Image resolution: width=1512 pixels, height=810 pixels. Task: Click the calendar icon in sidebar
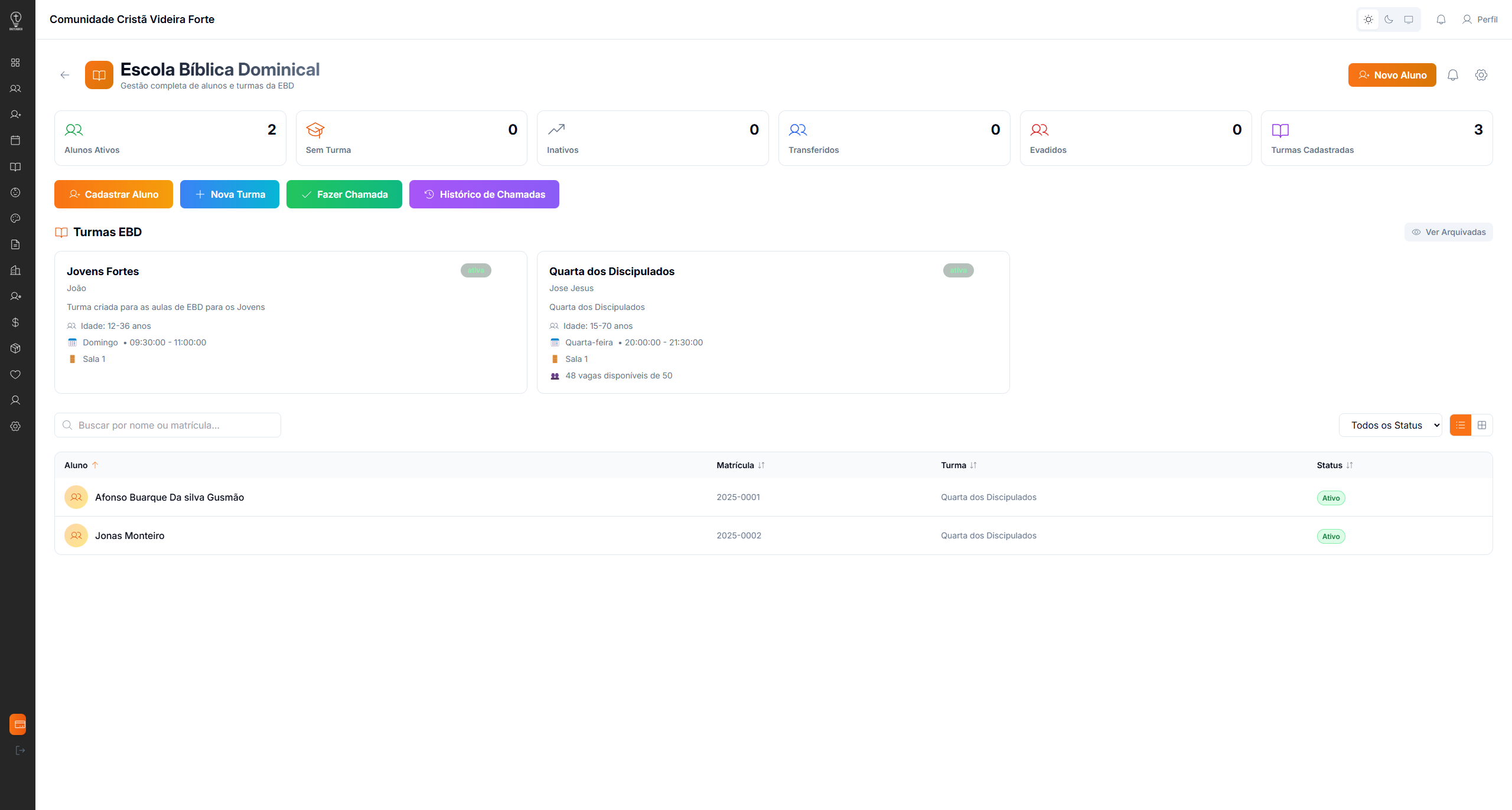point(15,141)
